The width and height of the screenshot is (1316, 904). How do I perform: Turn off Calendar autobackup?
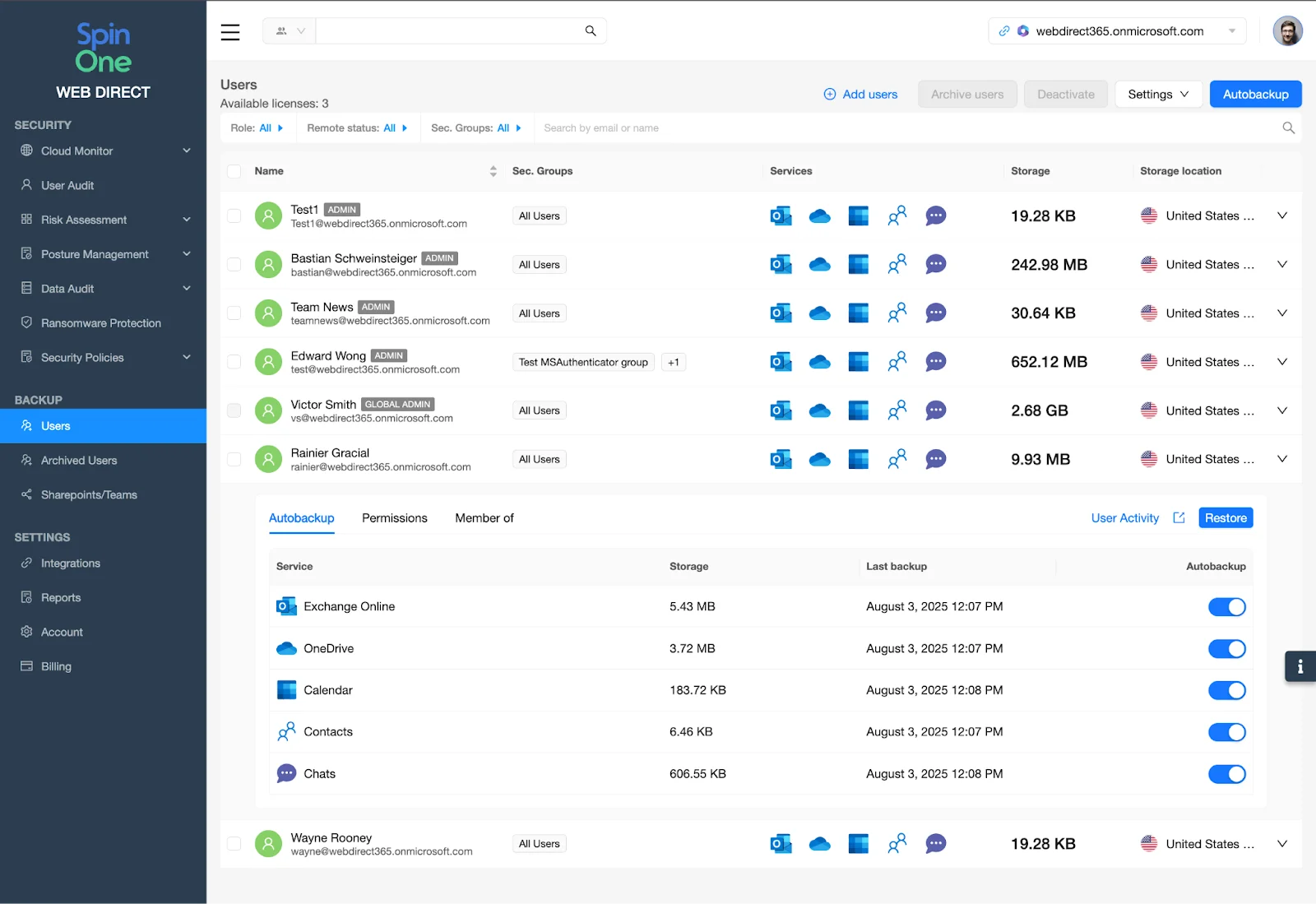[x=1226, y=690]
